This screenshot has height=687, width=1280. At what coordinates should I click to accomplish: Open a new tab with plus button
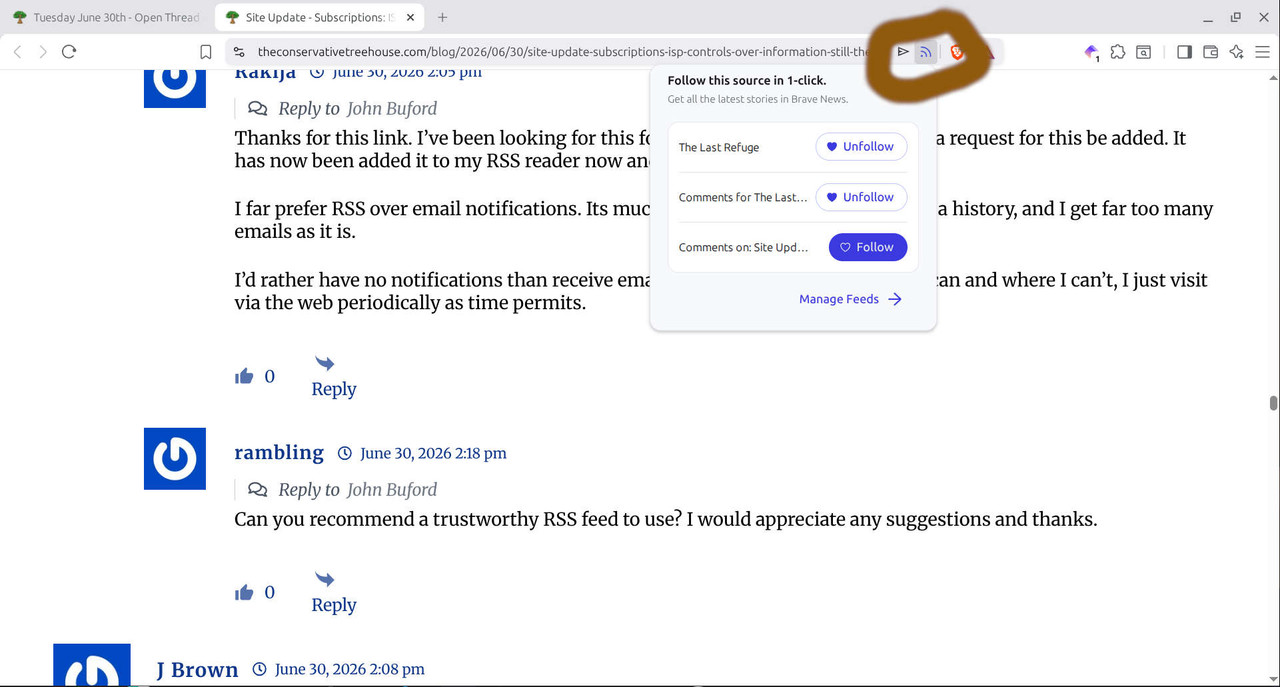click(x=442, y=17)
